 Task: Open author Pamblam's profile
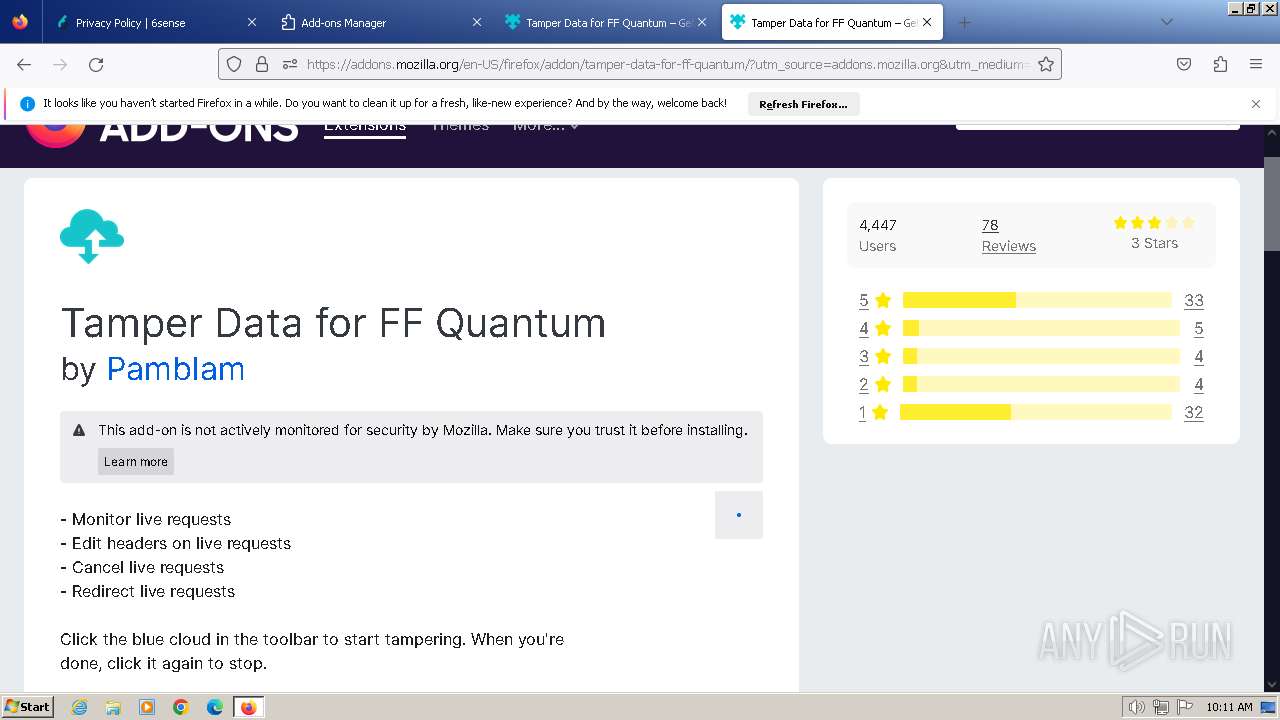pos(175,369)
